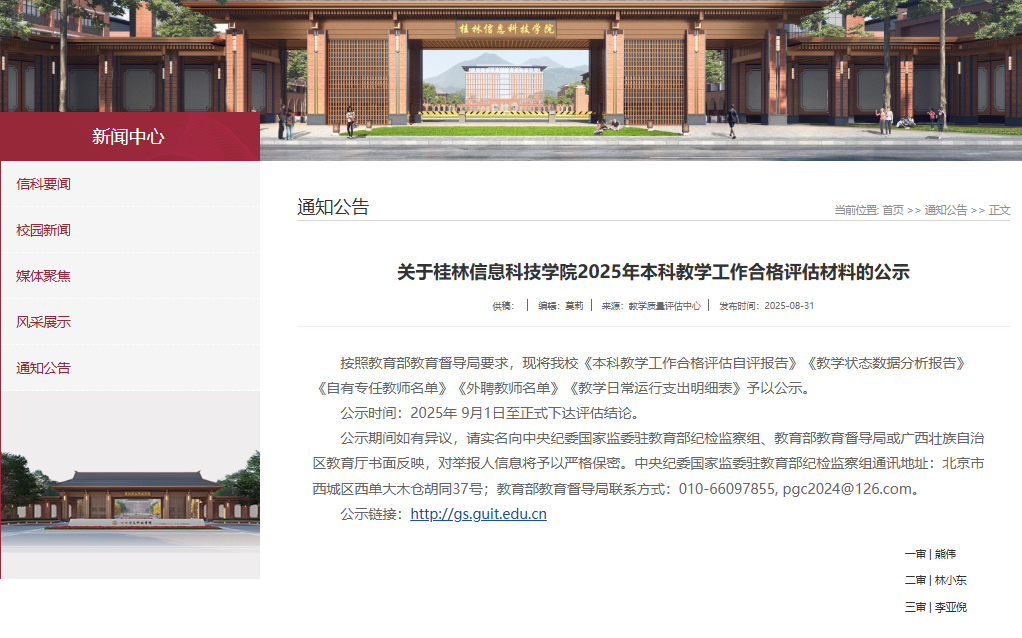Navigate to 首页 via breadcrumb
Image resolution: width=1022 pixels, height=638 pixels.
[x=892, y=210]
